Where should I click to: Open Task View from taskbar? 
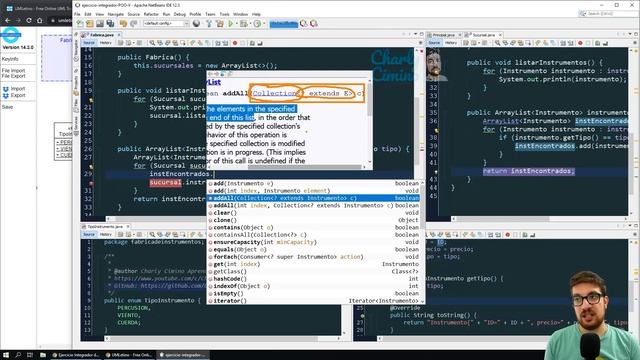click(x=30, y=355)
